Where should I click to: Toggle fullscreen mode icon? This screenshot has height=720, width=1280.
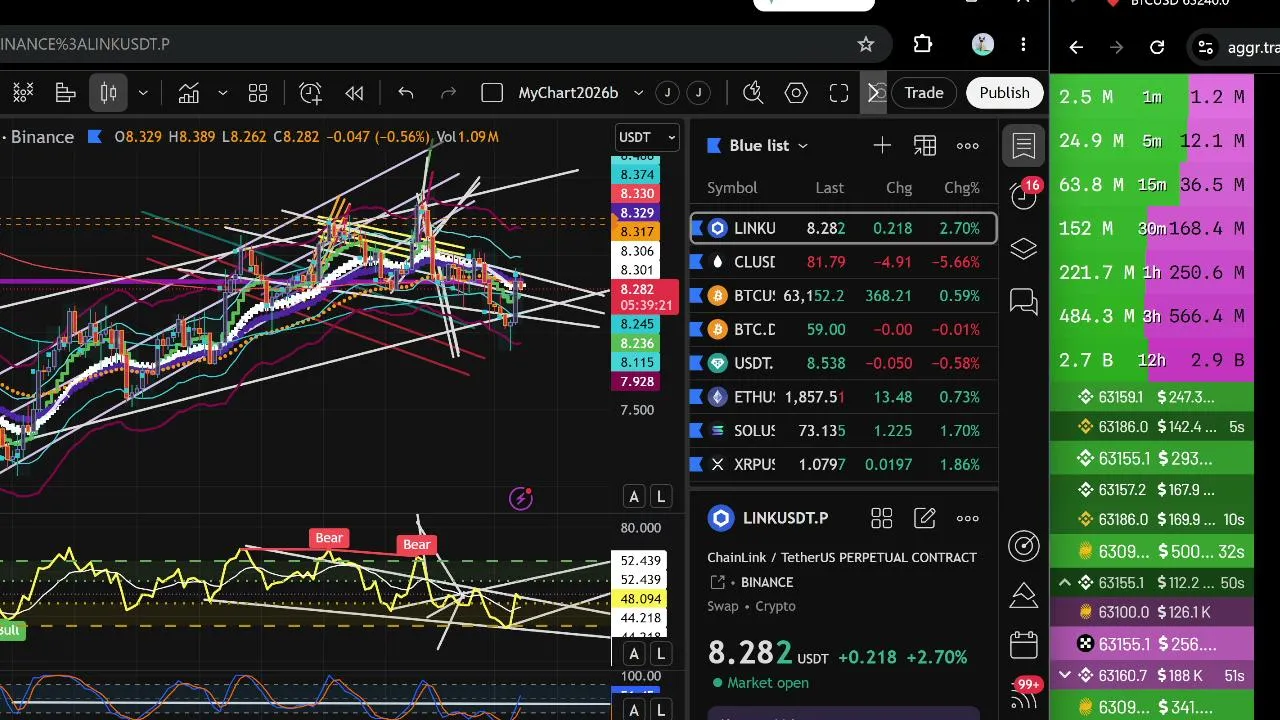(x=839, y=93)
